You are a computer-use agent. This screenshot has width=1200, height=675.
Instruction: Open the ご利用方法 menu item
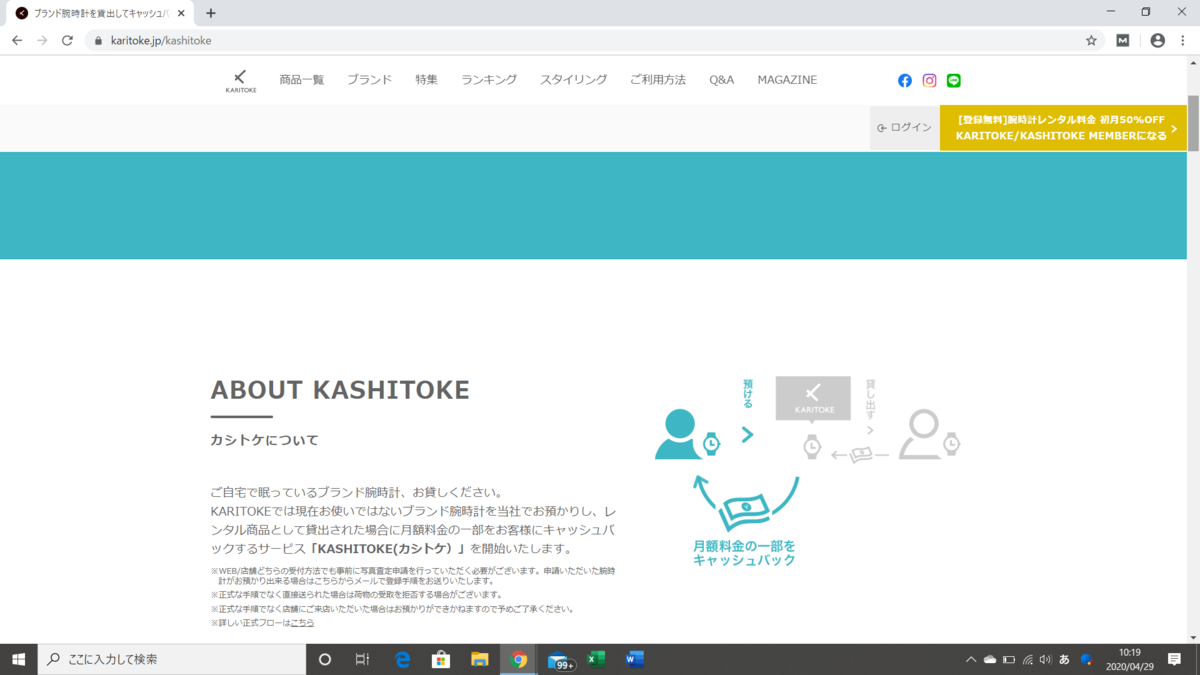658,80
